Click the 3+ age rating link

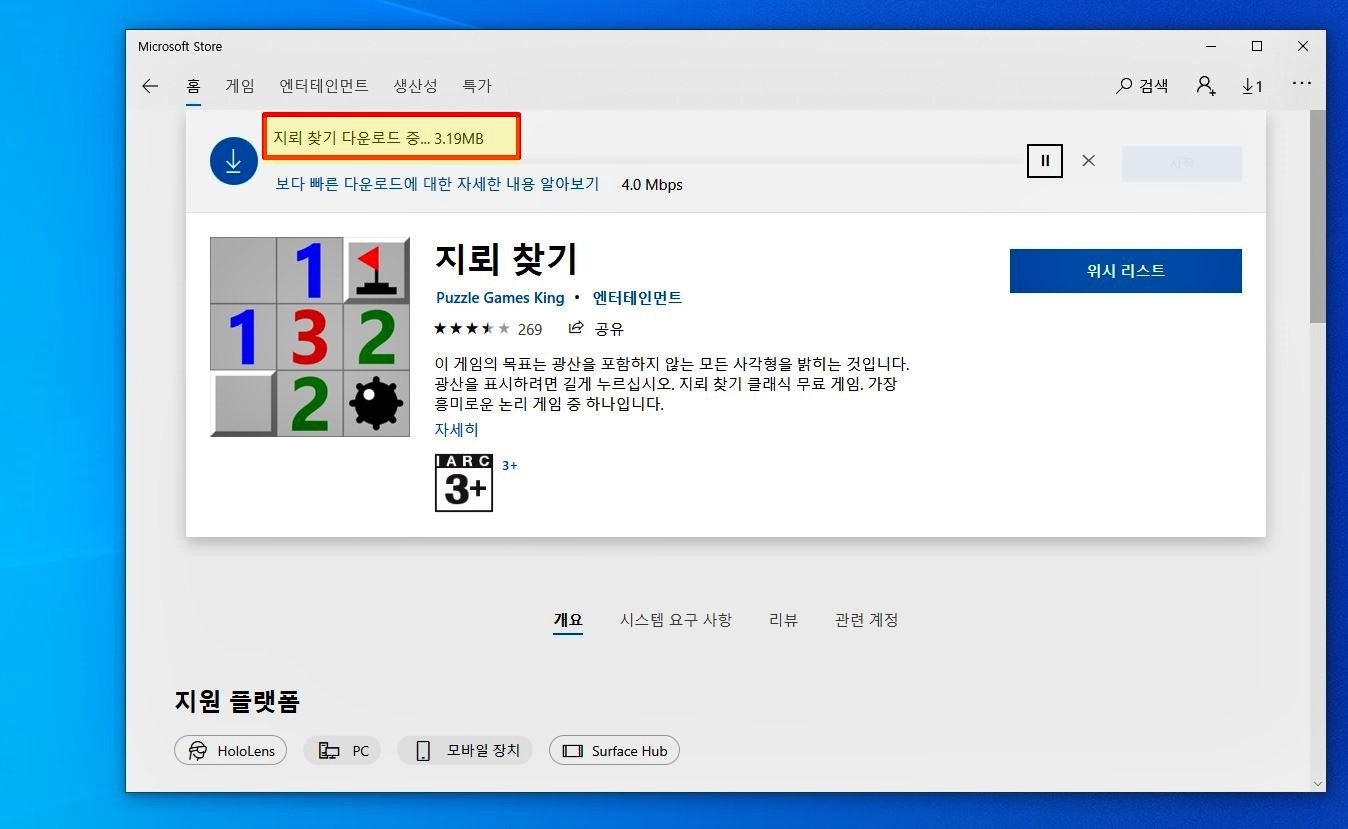510,466
